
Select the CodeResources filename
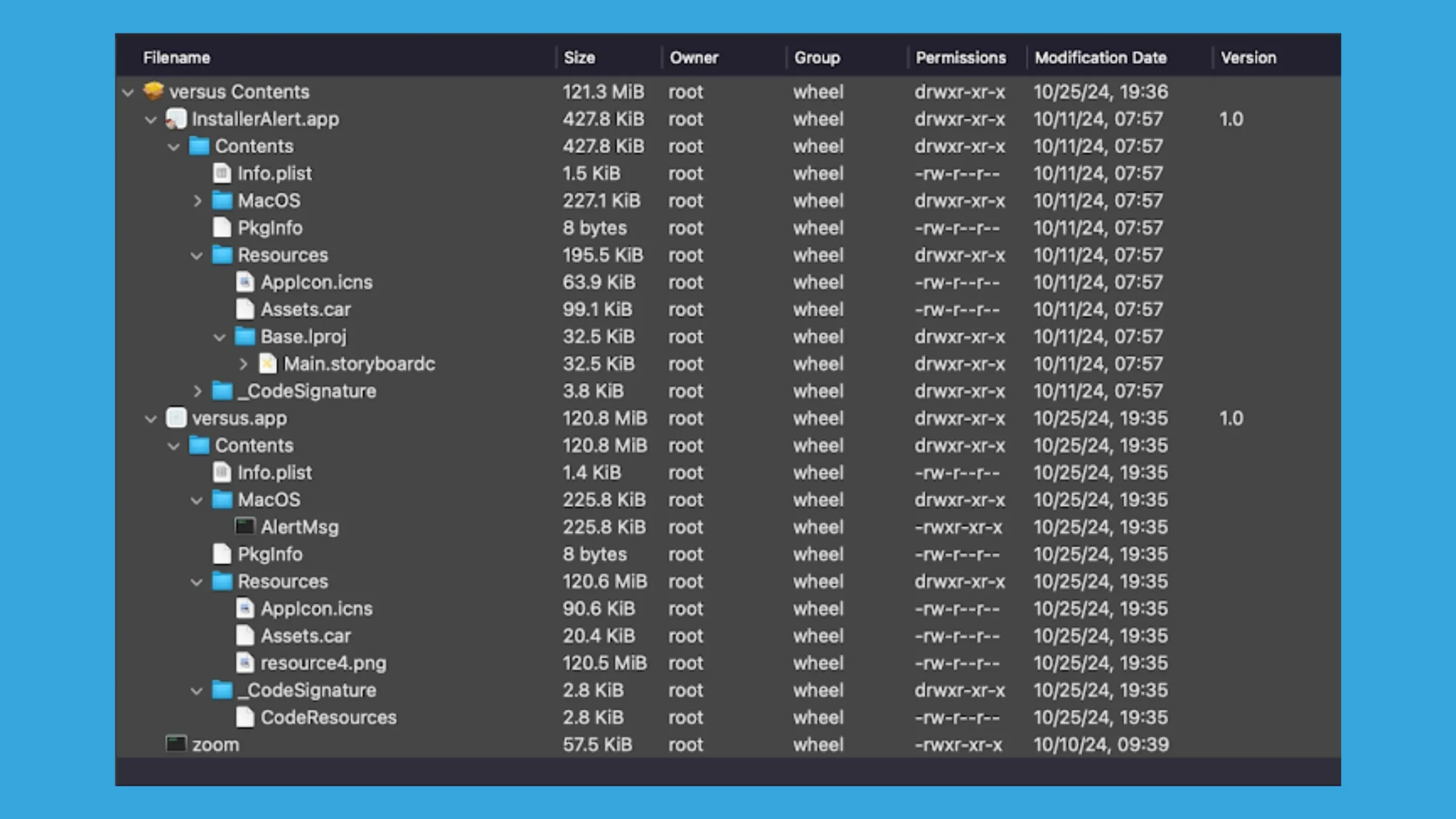(x=329, y=717)
